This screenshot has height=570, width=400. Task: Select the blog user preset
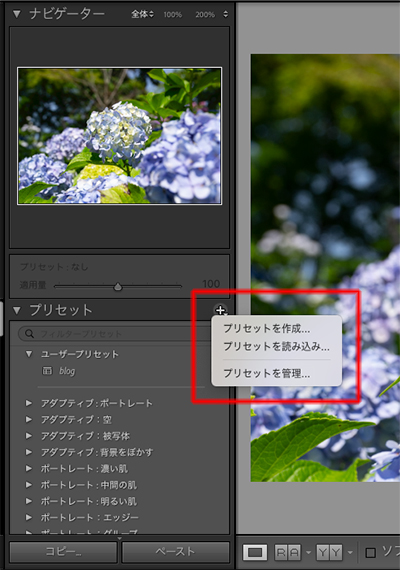(67, 371)
